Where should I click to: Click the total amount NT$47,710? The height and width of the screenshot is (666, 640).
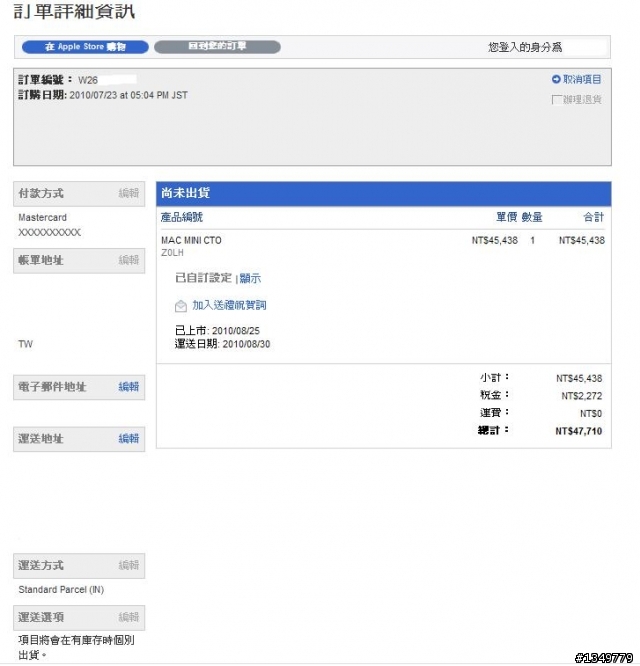click(578, 431)
